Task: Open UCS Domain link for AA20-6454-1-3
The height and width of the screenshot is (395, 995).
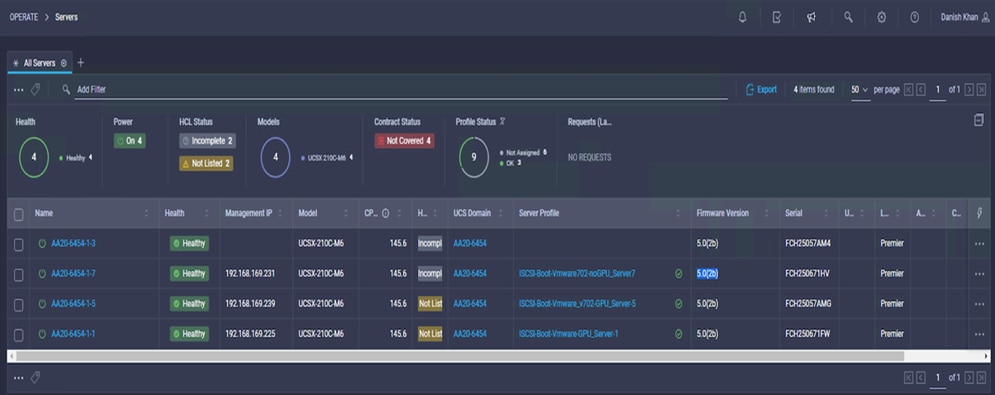Action: coord(470,243)
